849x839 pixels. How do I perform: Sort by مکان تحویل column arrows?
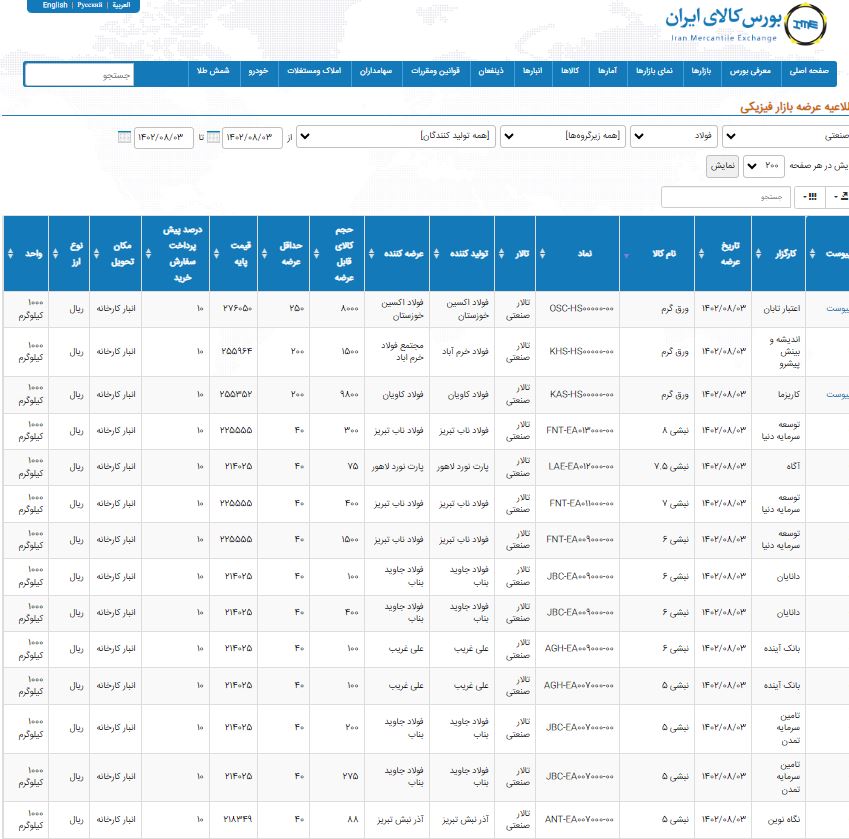[x=96, y=253]
